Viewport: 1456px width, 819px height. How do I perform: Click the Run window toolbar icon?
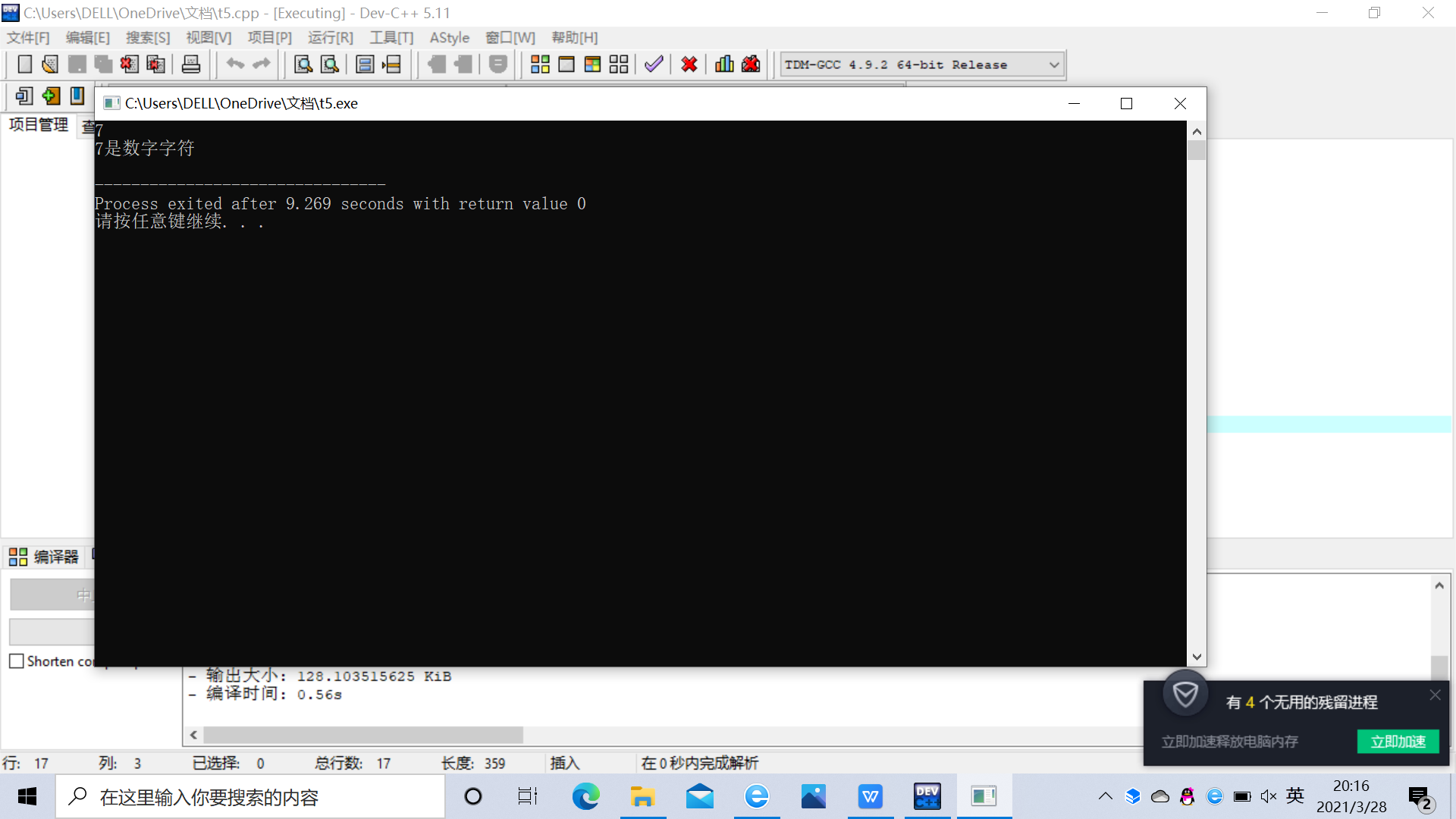[566, 64]
